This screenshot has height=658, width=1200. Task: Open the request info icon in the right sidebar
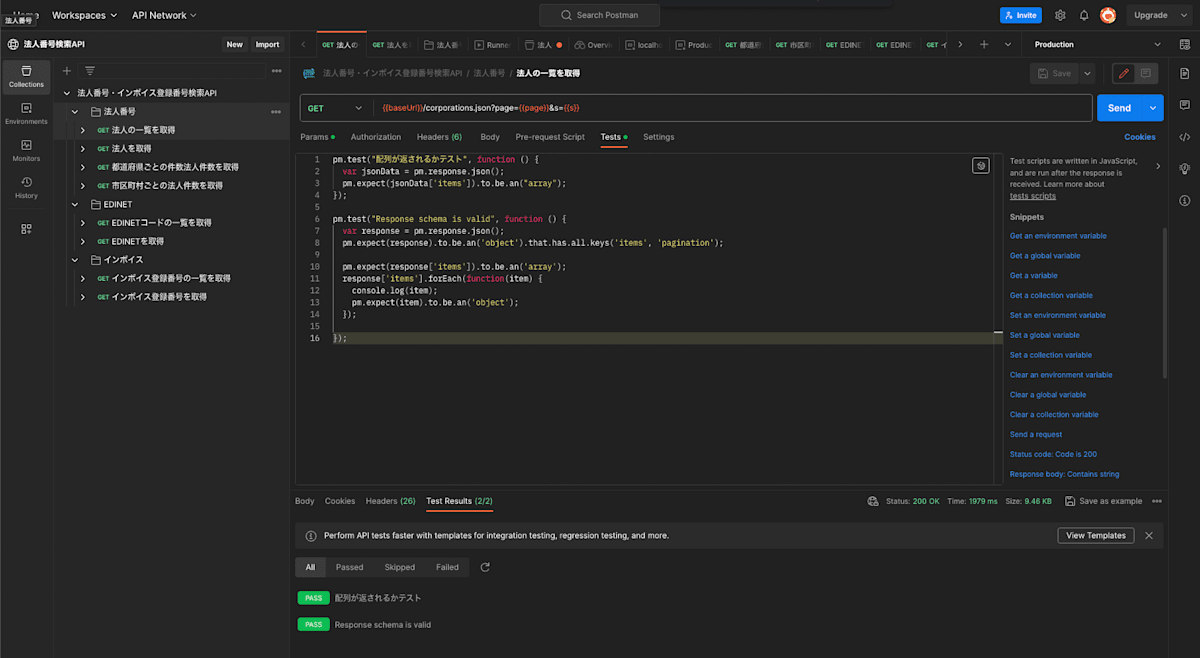coord(1185,201)
